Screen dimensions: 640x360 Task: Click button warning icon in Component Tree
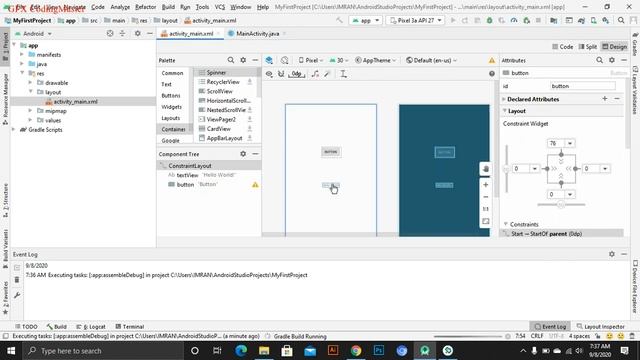255,184
